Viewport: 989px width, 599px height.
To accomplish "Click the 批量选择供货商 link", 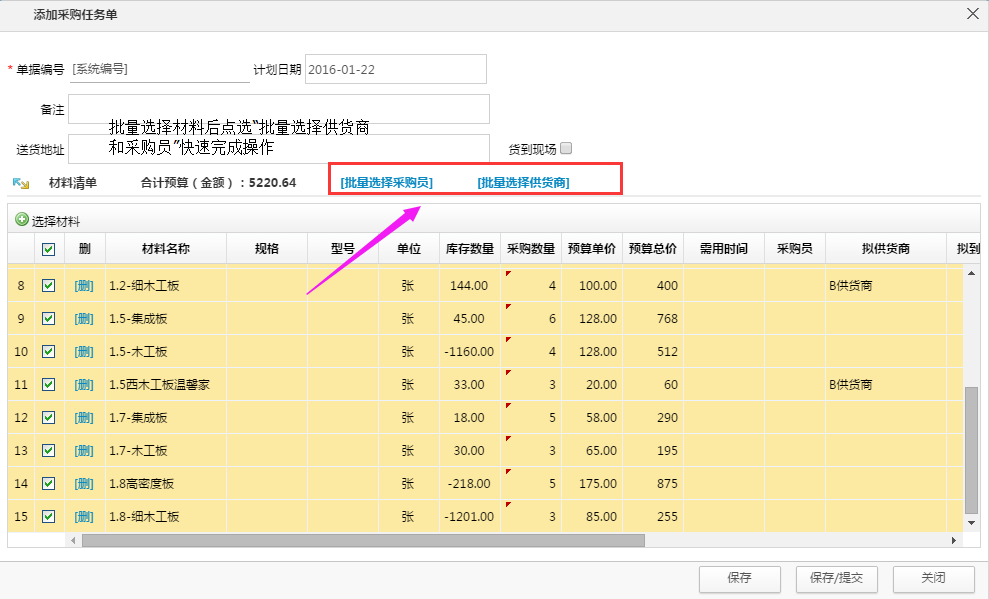I will coord(523,183).
